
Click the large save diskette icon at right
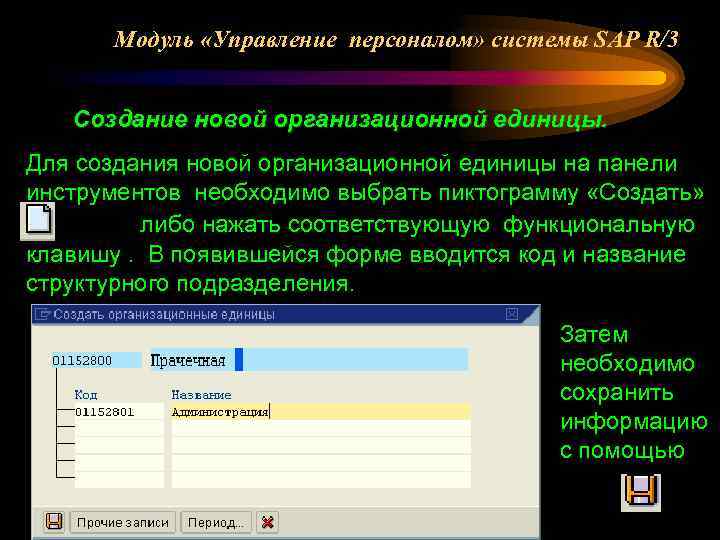click(641, 492)
